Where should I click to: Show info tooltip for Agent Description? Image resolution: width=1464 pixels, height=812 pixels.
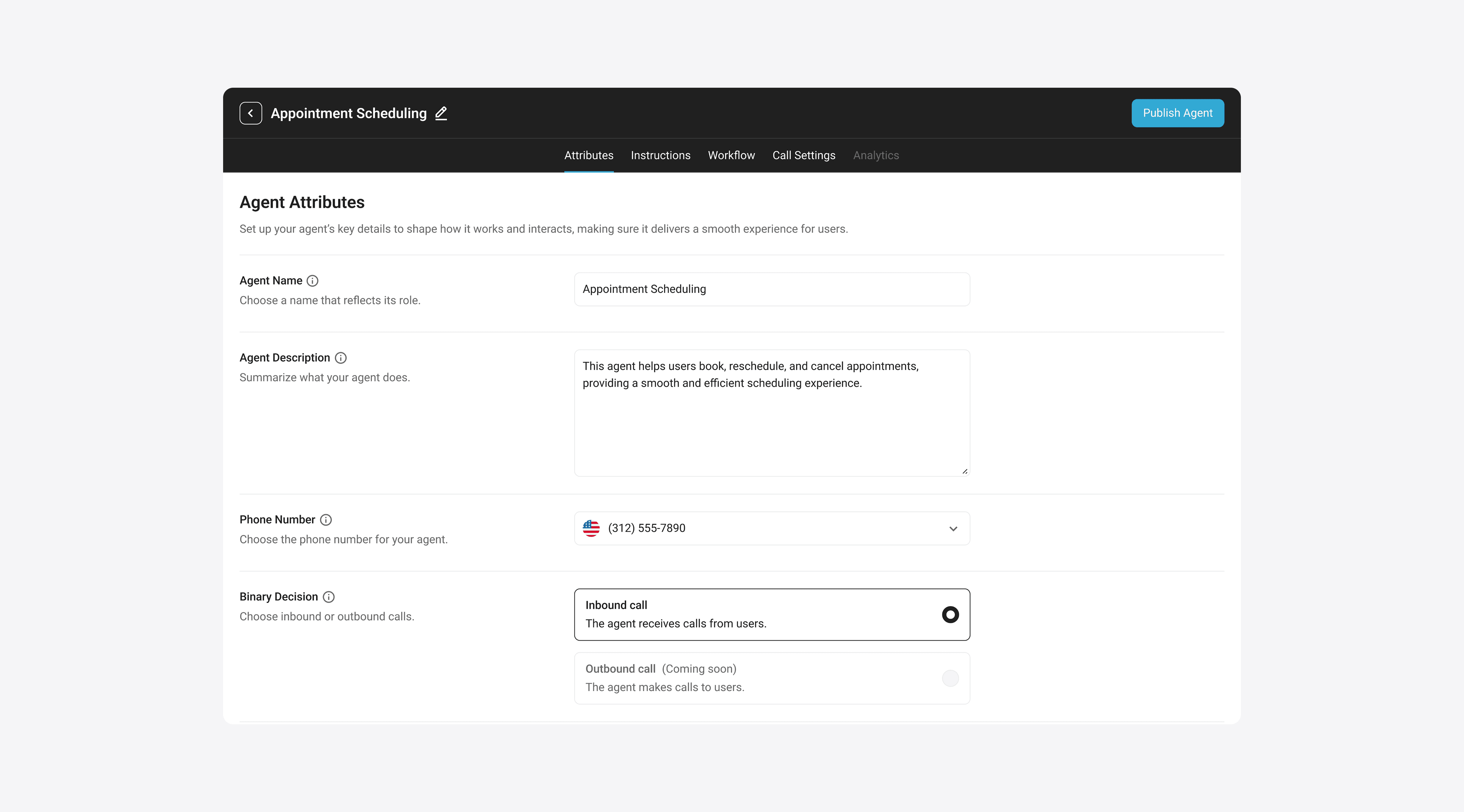[340, 358]
